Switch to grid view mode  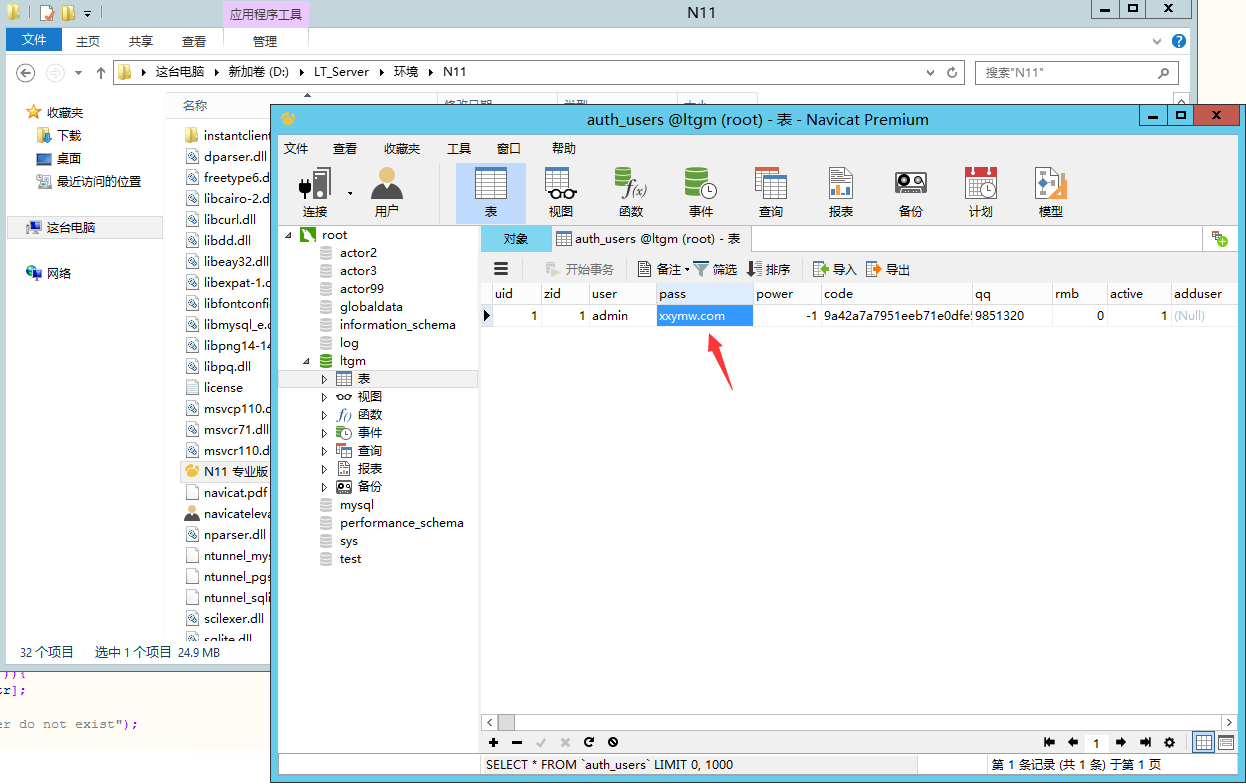tap(1204, 743)
